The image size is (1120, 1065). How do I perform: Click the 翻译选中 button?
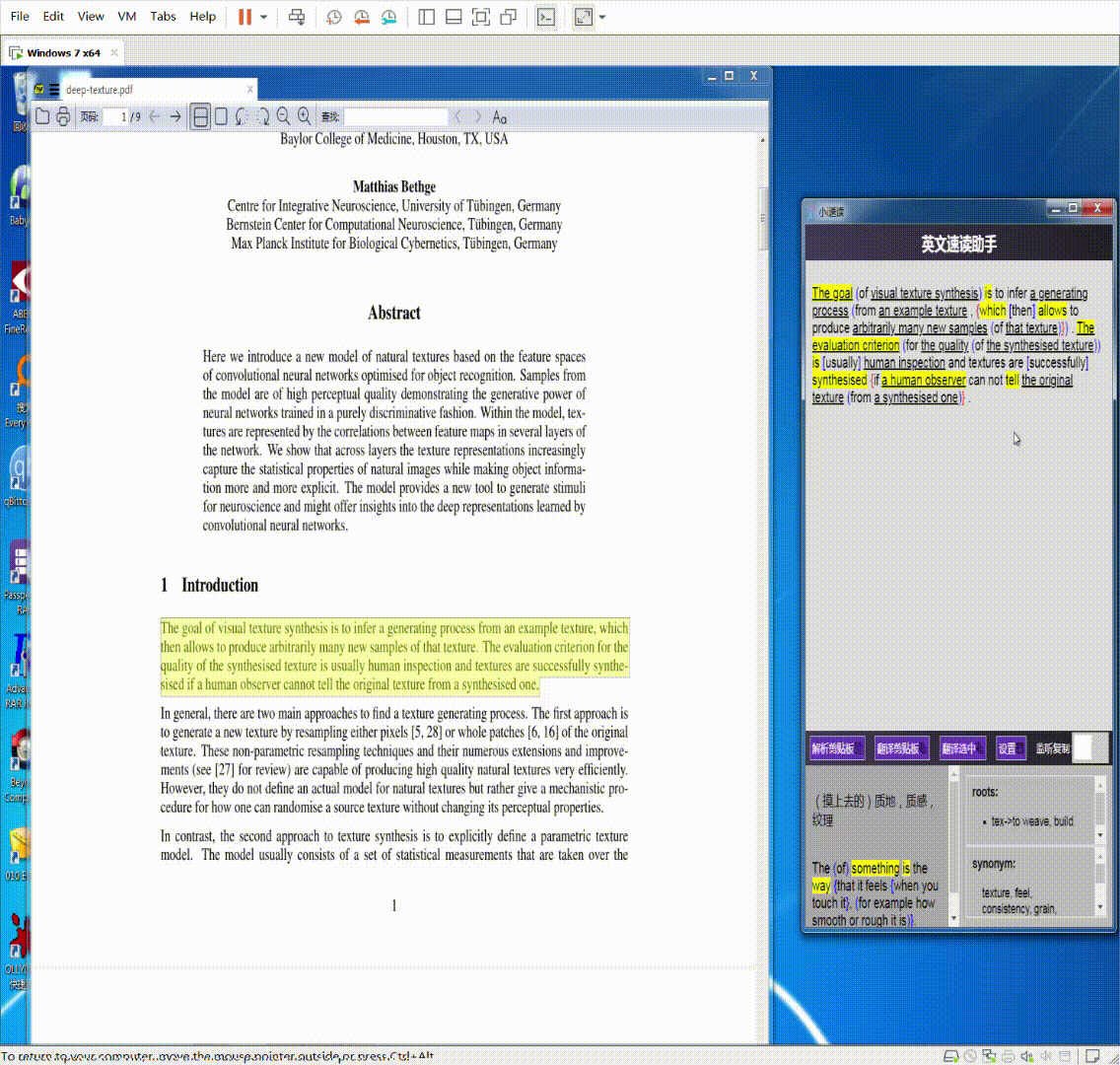click(x=961, y=748)
